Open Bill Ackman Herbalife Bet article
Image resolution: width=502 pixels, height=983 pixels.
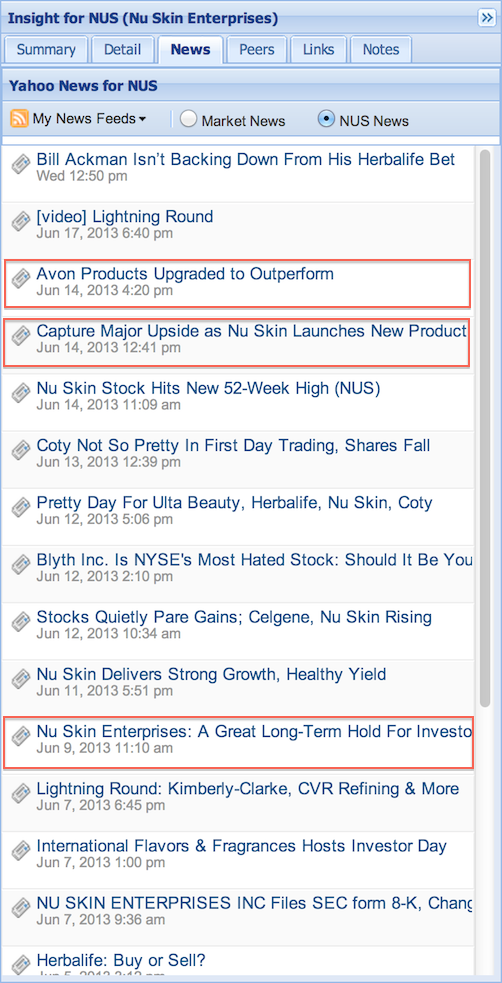click(246, 159)
